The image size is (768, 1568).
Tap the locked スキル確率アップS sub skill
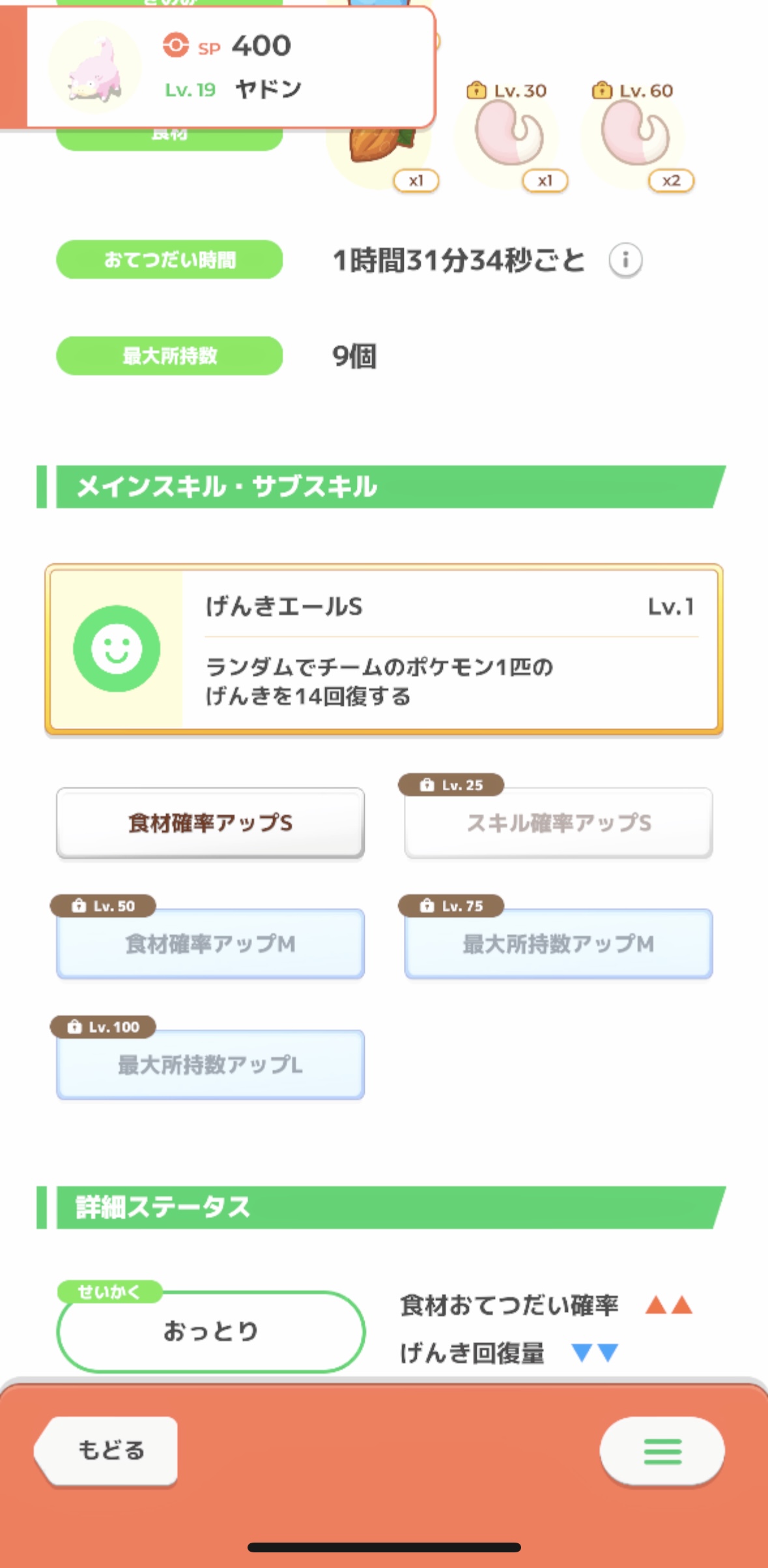(558, 823)
